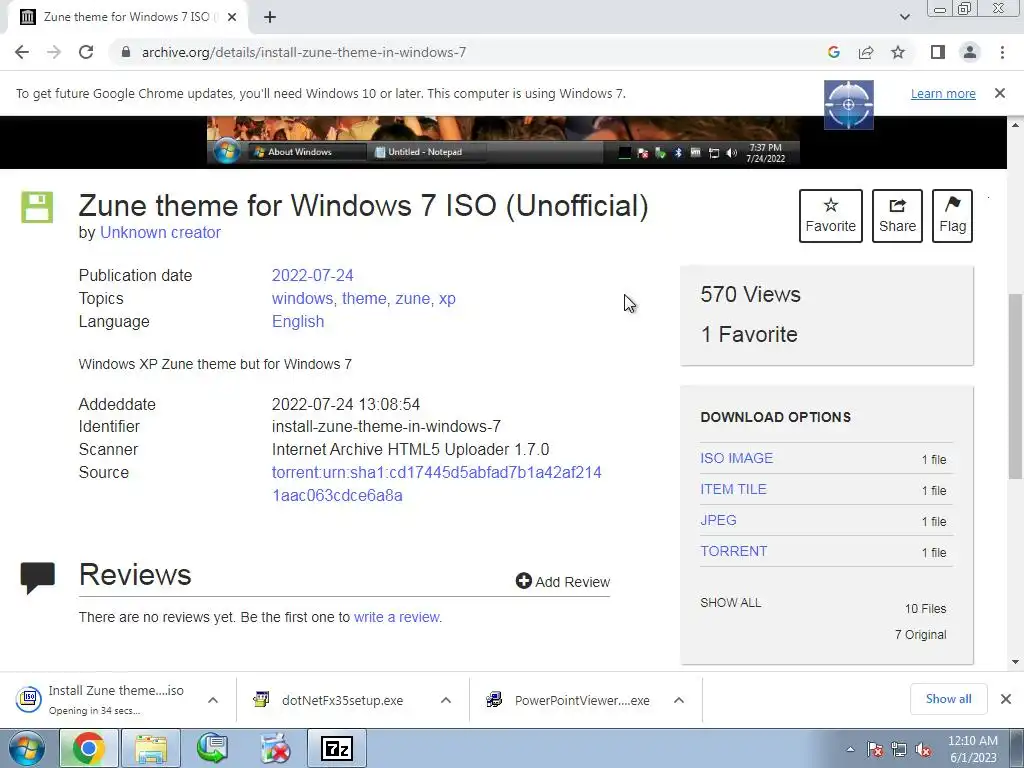Download the ISO IMAGE file
This screenshot has width=1024, height=768.
pos(737,458)
